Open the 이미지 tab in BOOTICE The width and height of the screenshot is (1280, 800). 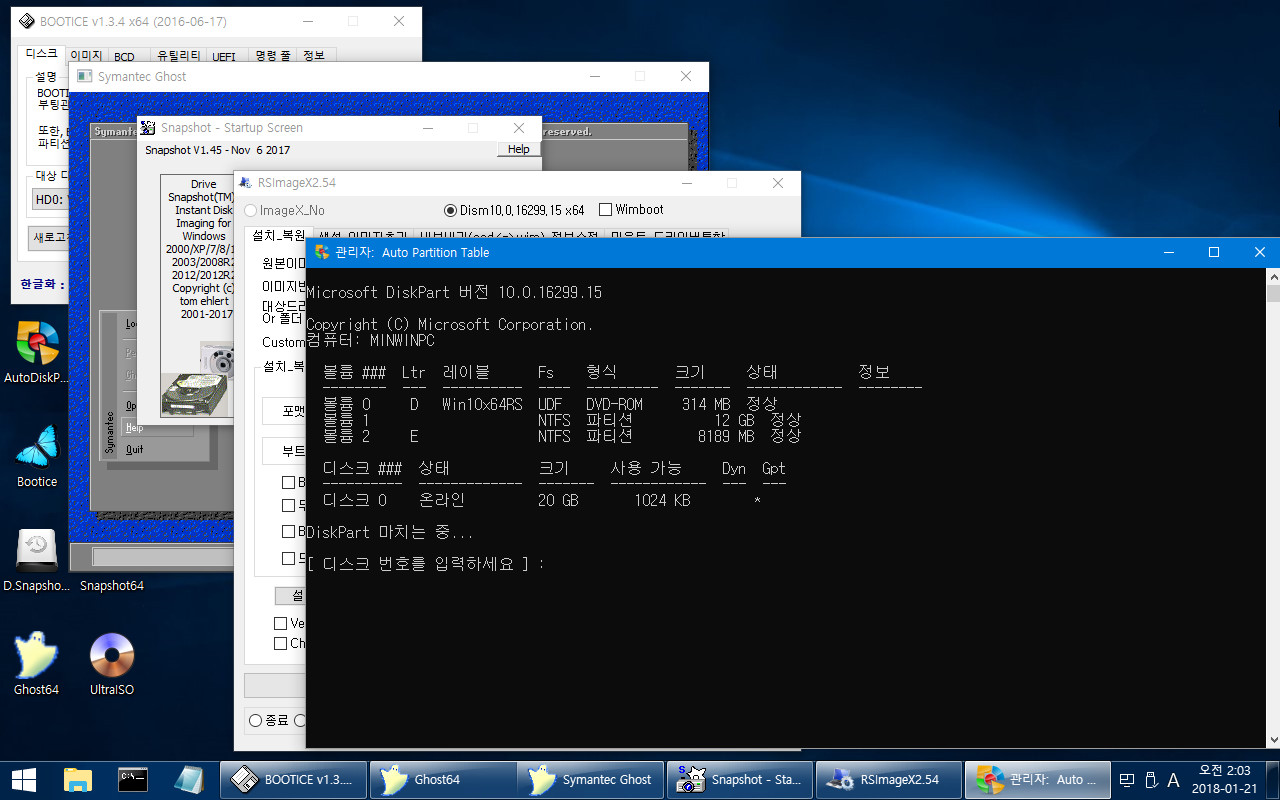(86, 57)
